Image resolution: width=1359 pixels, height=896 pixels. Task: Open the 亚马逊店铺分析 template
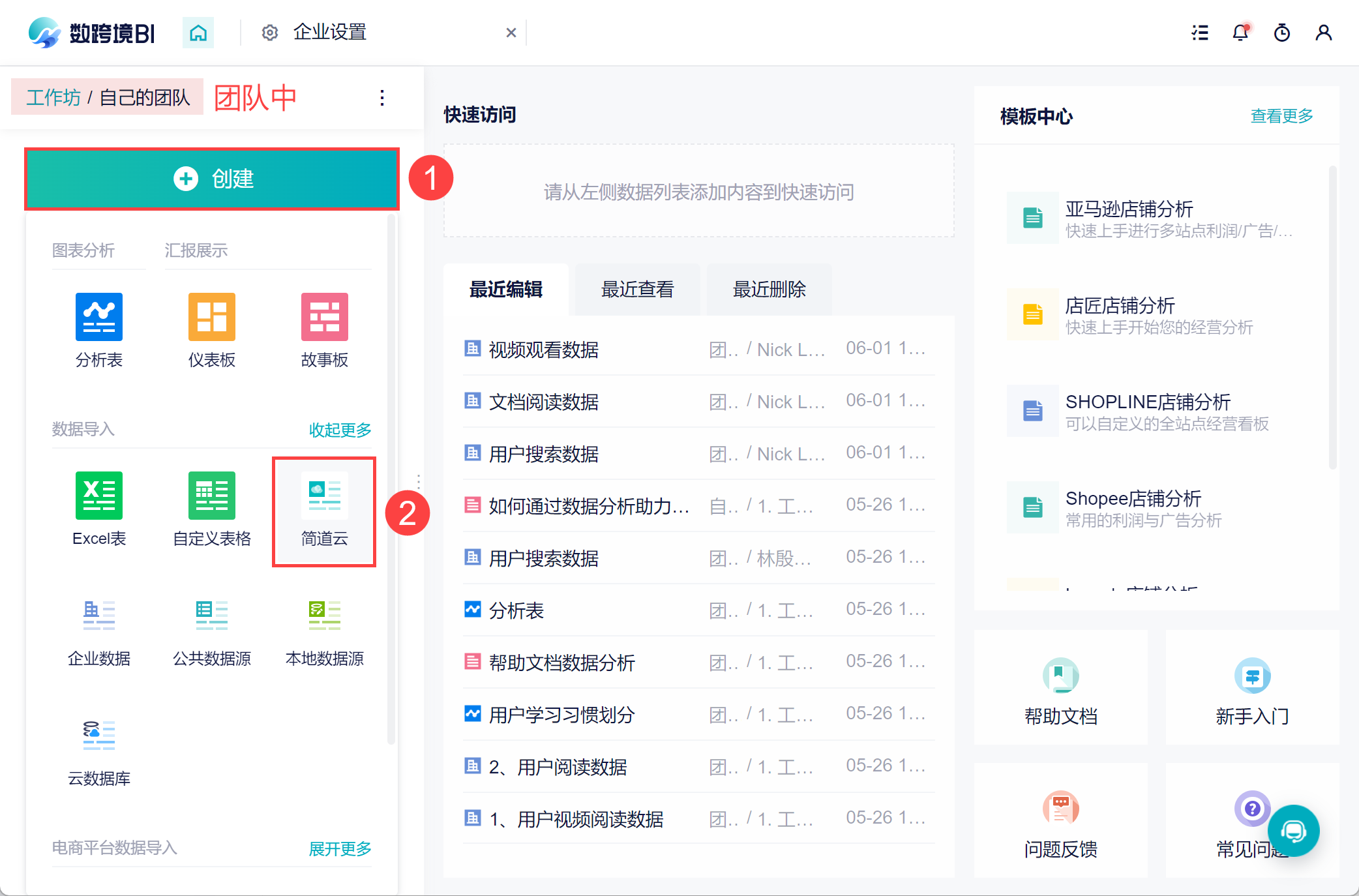(x=1129, y=210)
